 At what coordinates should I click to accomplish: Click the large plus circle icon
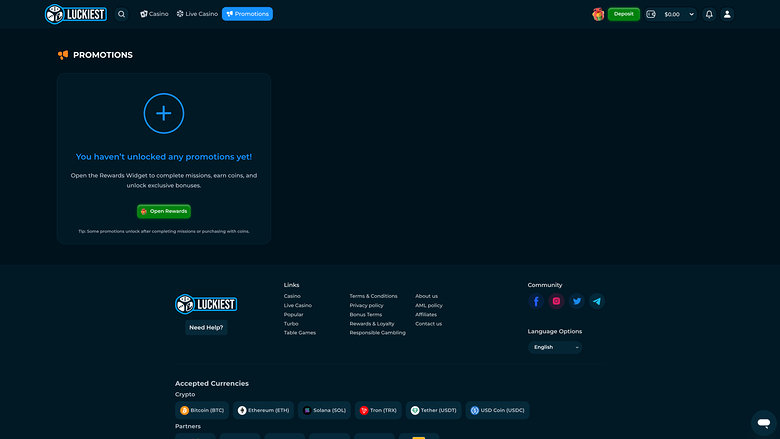(x=164, y=113)
